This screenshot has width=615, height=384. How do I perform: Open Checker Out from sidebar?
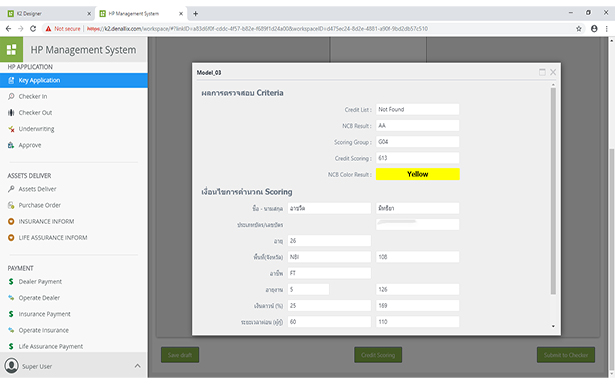pyautogui.click(x=35, y=113)
